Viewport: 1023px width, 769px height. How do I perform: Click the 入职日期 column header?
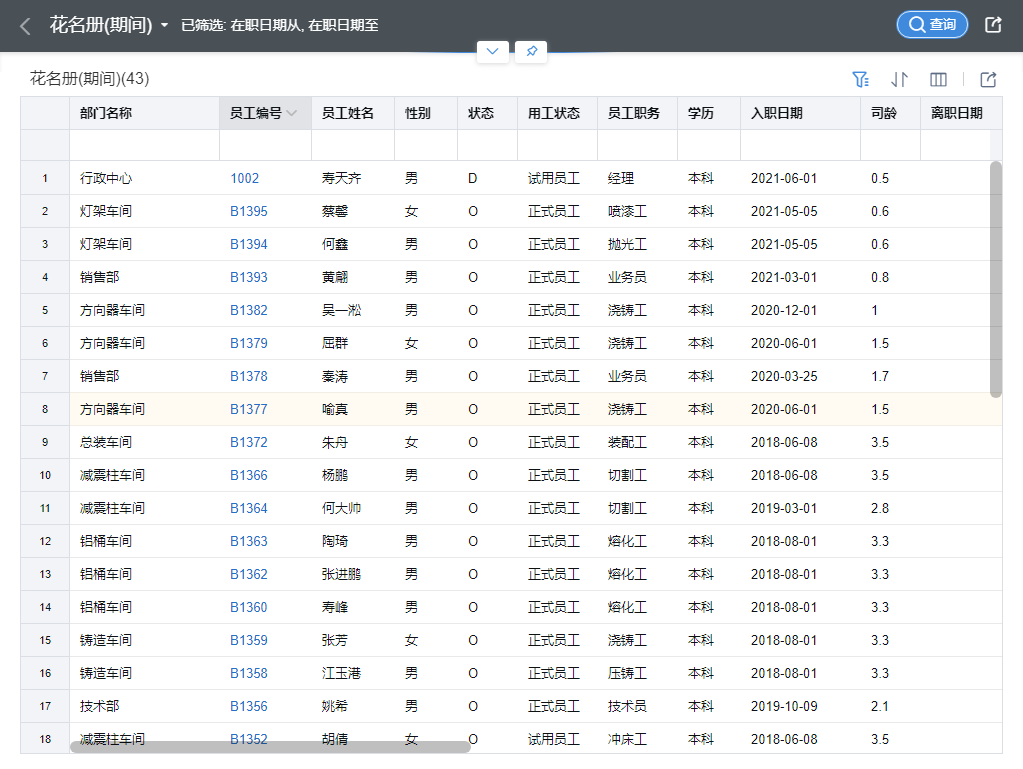(x=801, y=113)
